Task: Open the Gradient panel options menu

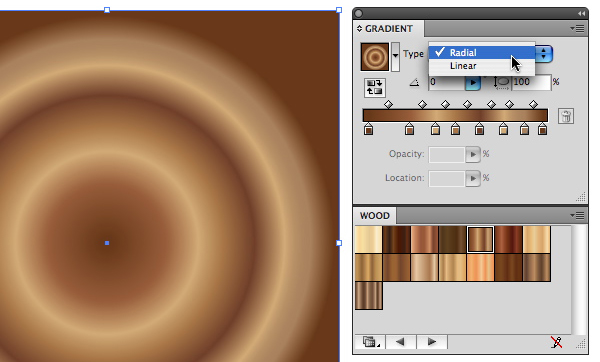Action: click(x=578, y=28)
